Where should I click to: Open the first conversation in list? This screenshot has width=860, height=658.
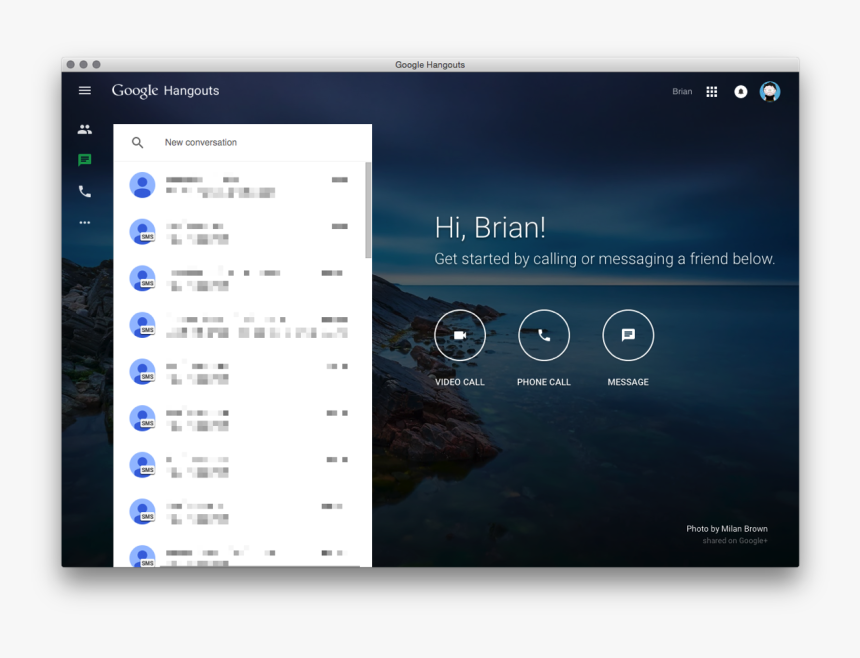pyautogui.click(x=242, y=185)
